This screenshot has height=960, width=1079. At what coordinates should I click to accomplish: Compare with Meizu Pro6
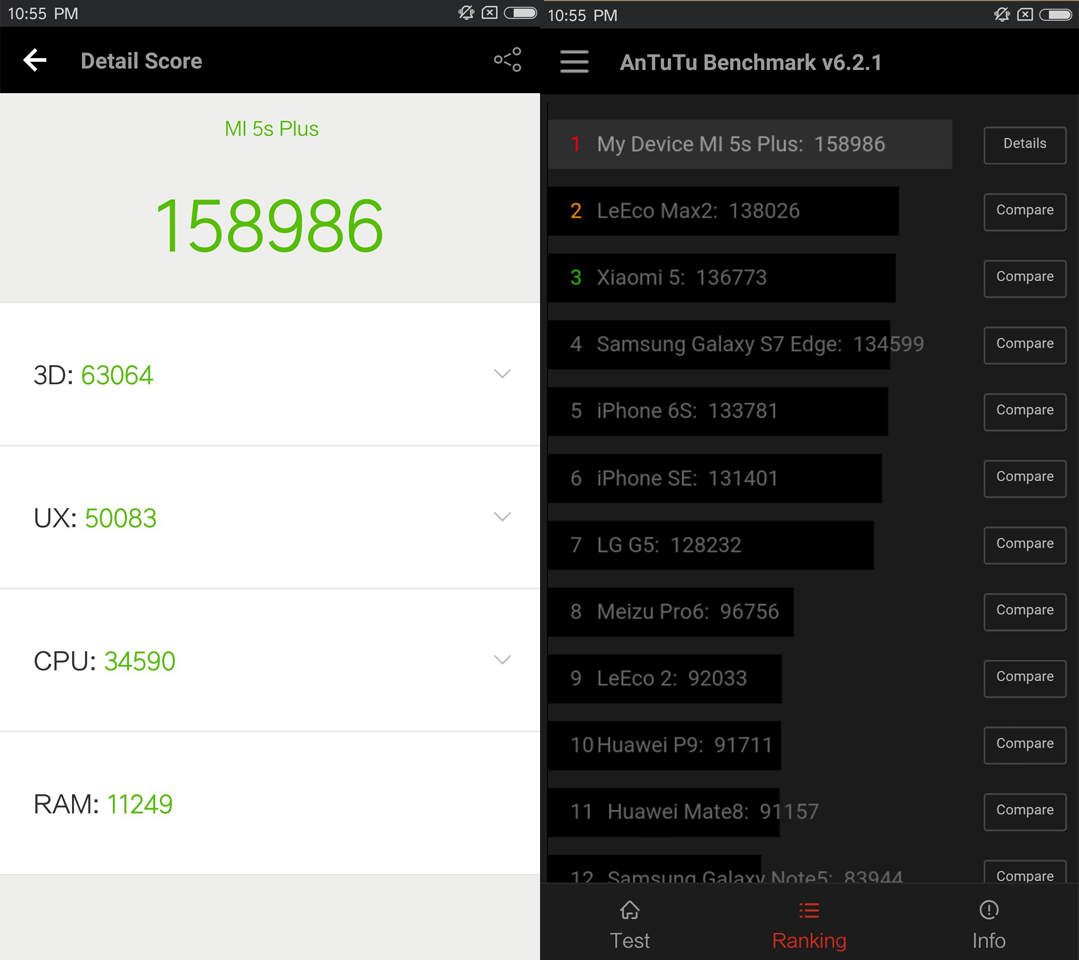[1025, 612]
